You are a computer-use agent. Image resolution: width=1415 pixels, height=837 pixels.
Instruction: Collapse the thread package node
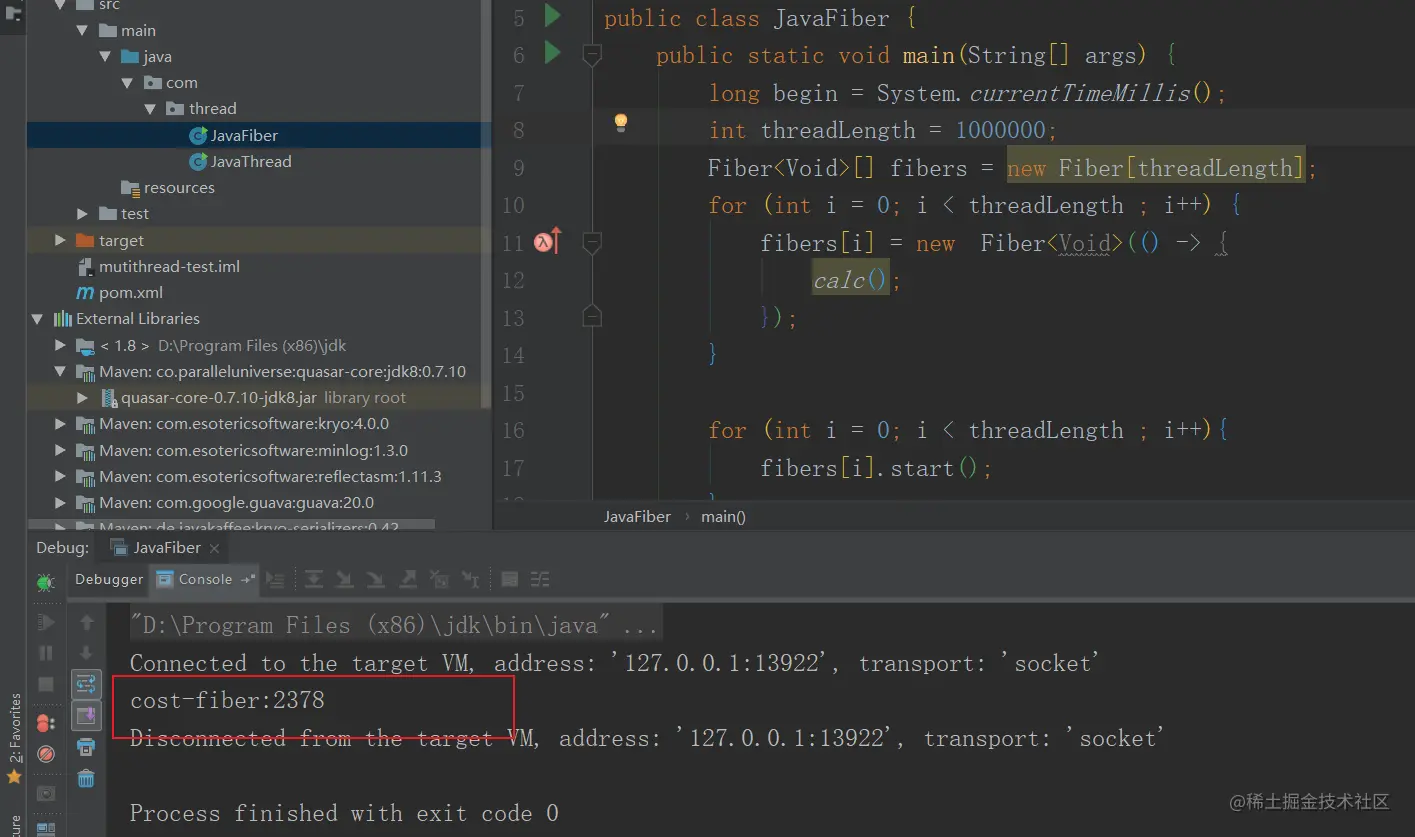tap(151, 109)
